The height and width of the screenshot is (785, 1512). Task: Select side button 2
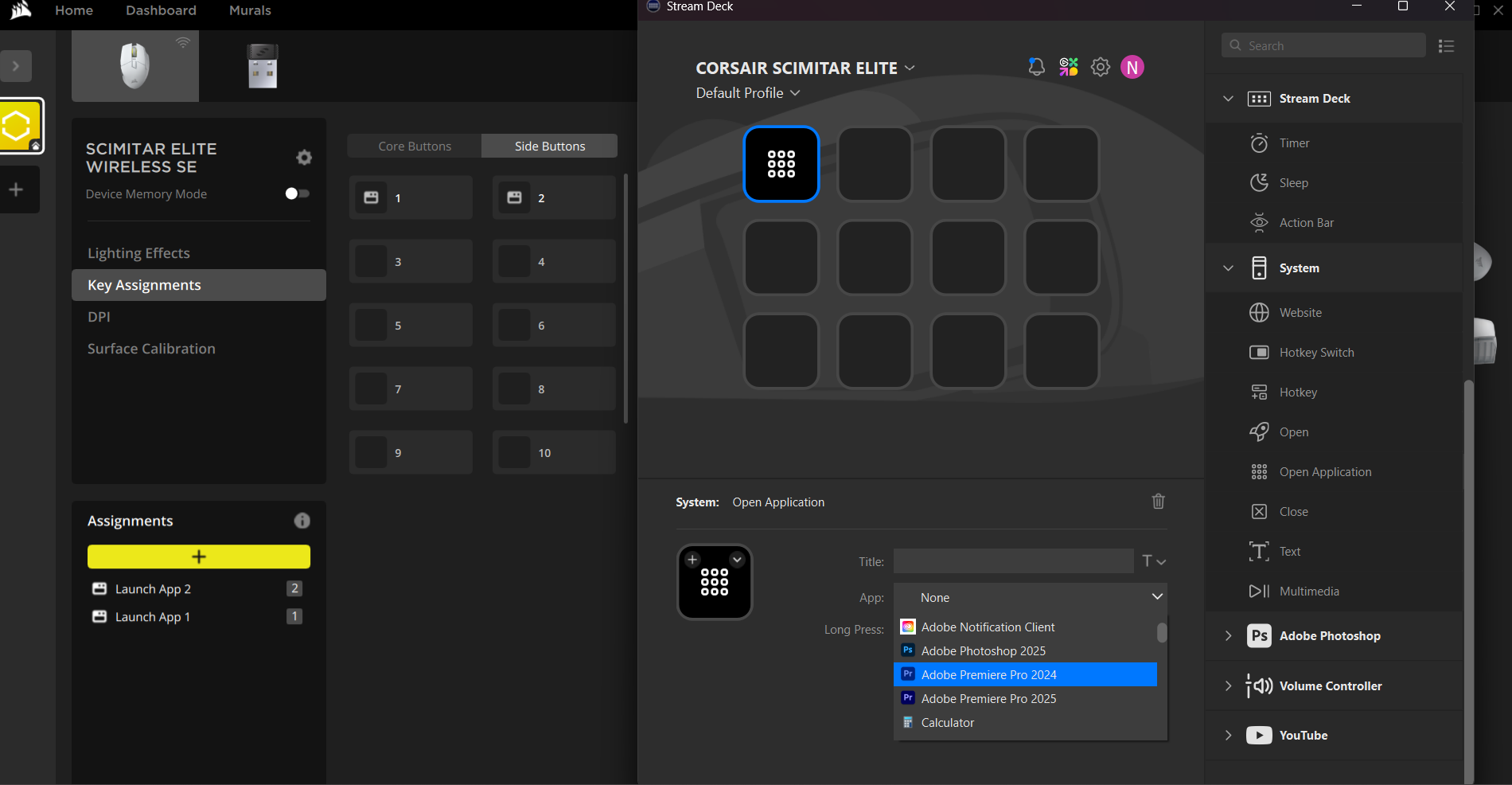554,197
